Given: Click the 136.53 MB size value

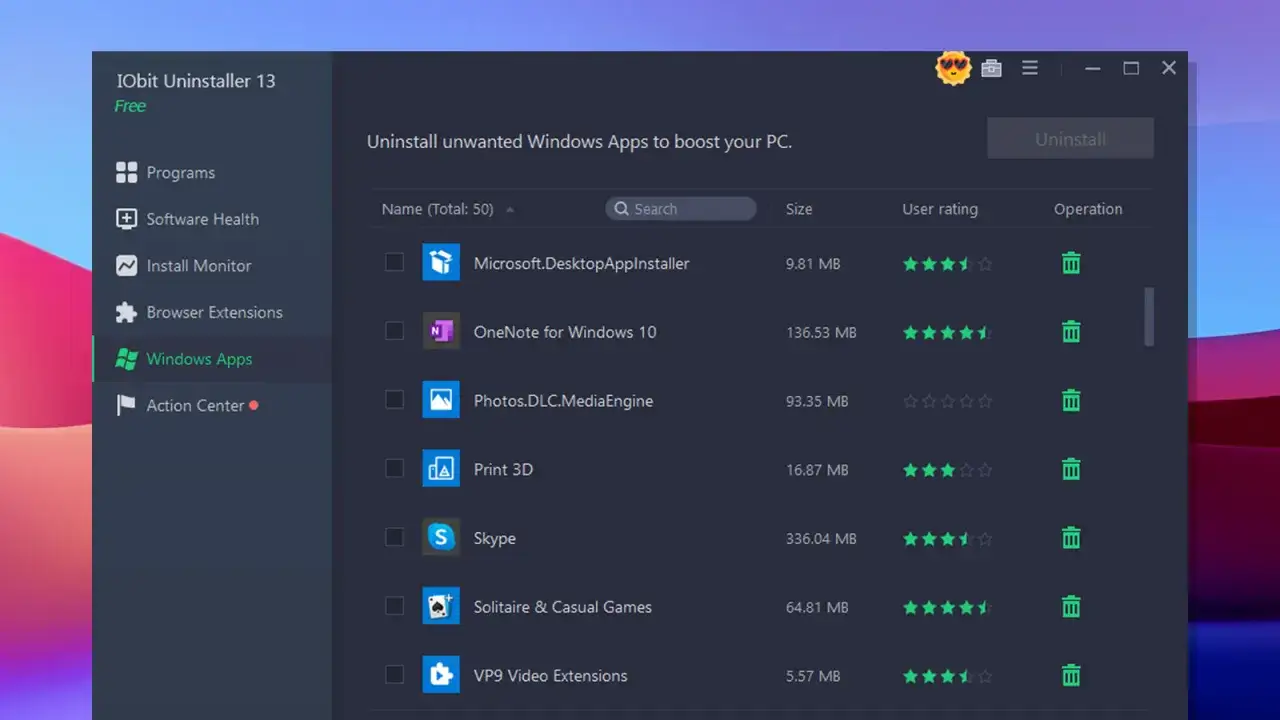Looking at the screenshot, I should click(x=821, y=332).
